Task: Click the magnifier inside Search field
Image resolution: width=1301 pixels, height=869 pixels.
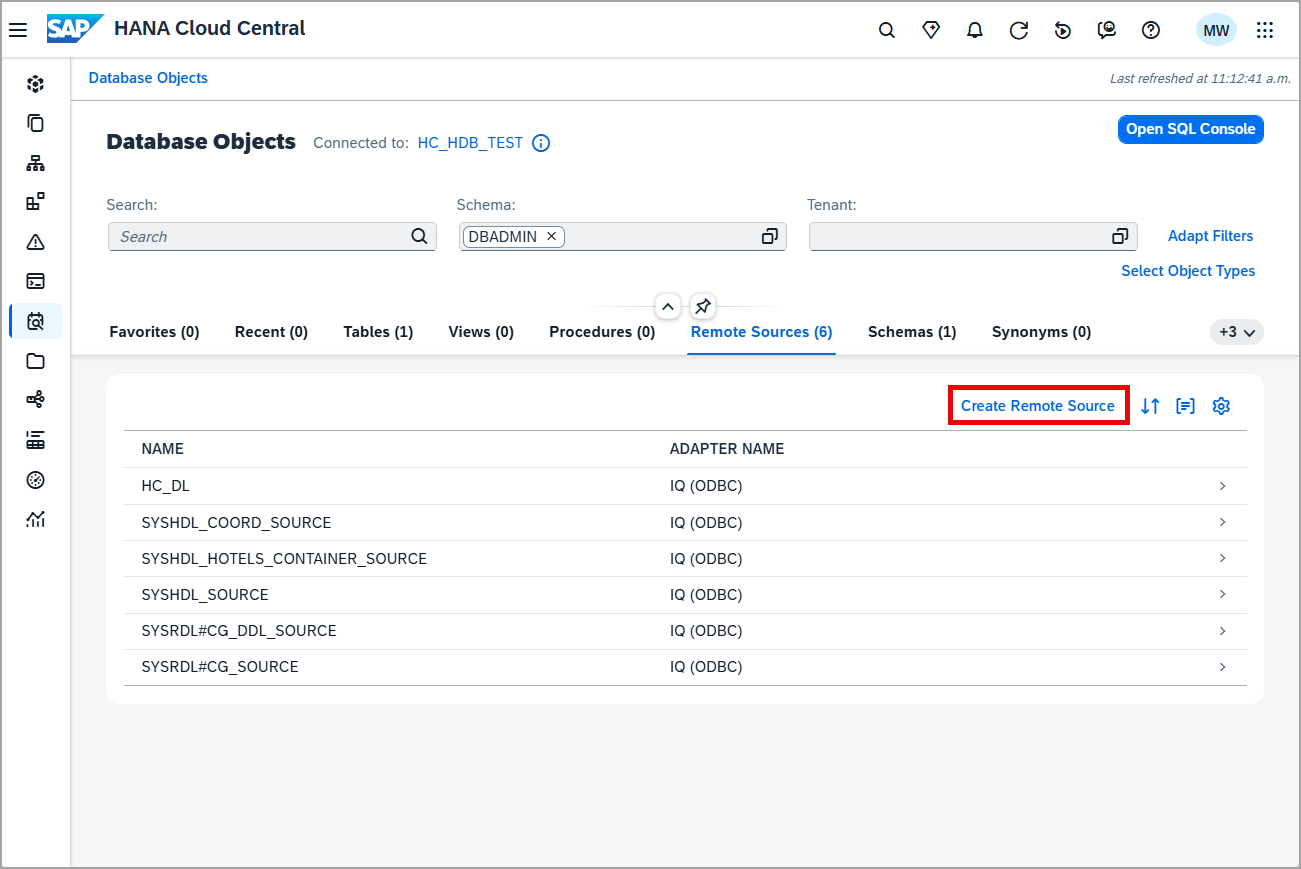Action: pyautogui.click(x=419, y=236)
